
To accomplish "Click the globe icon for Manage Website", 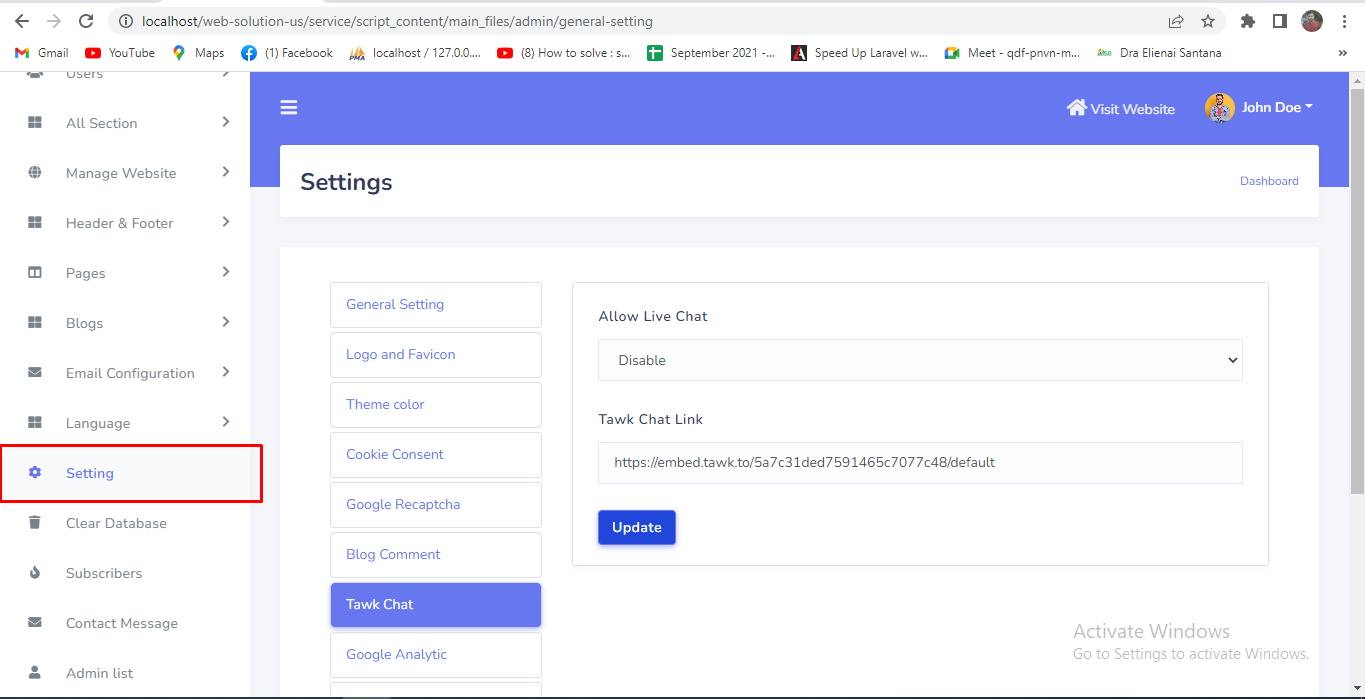I will (35, 173).
